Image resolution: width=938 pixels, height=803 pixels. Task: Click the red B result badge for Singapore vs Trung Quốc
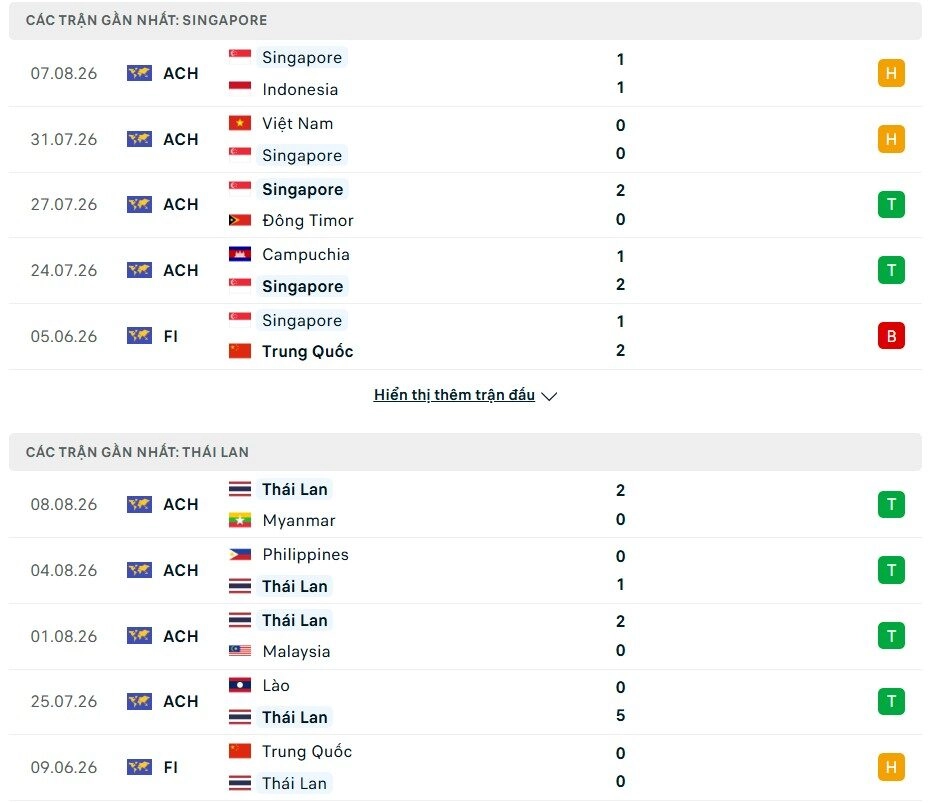891,336
